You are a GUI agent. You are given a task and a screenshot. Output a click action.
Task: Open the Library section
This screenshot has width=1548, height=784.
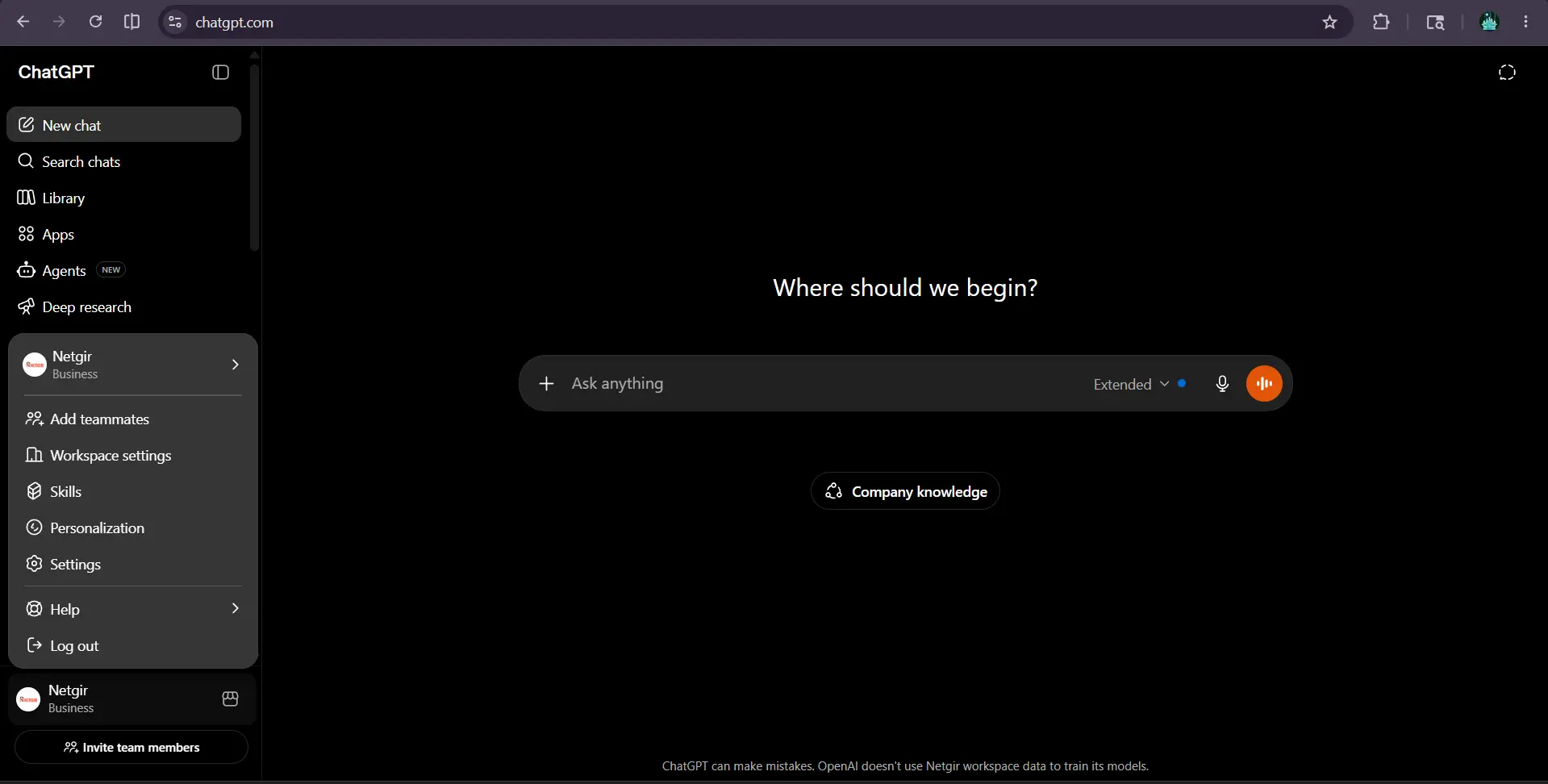pyautogui.click(x=124, y=198)
